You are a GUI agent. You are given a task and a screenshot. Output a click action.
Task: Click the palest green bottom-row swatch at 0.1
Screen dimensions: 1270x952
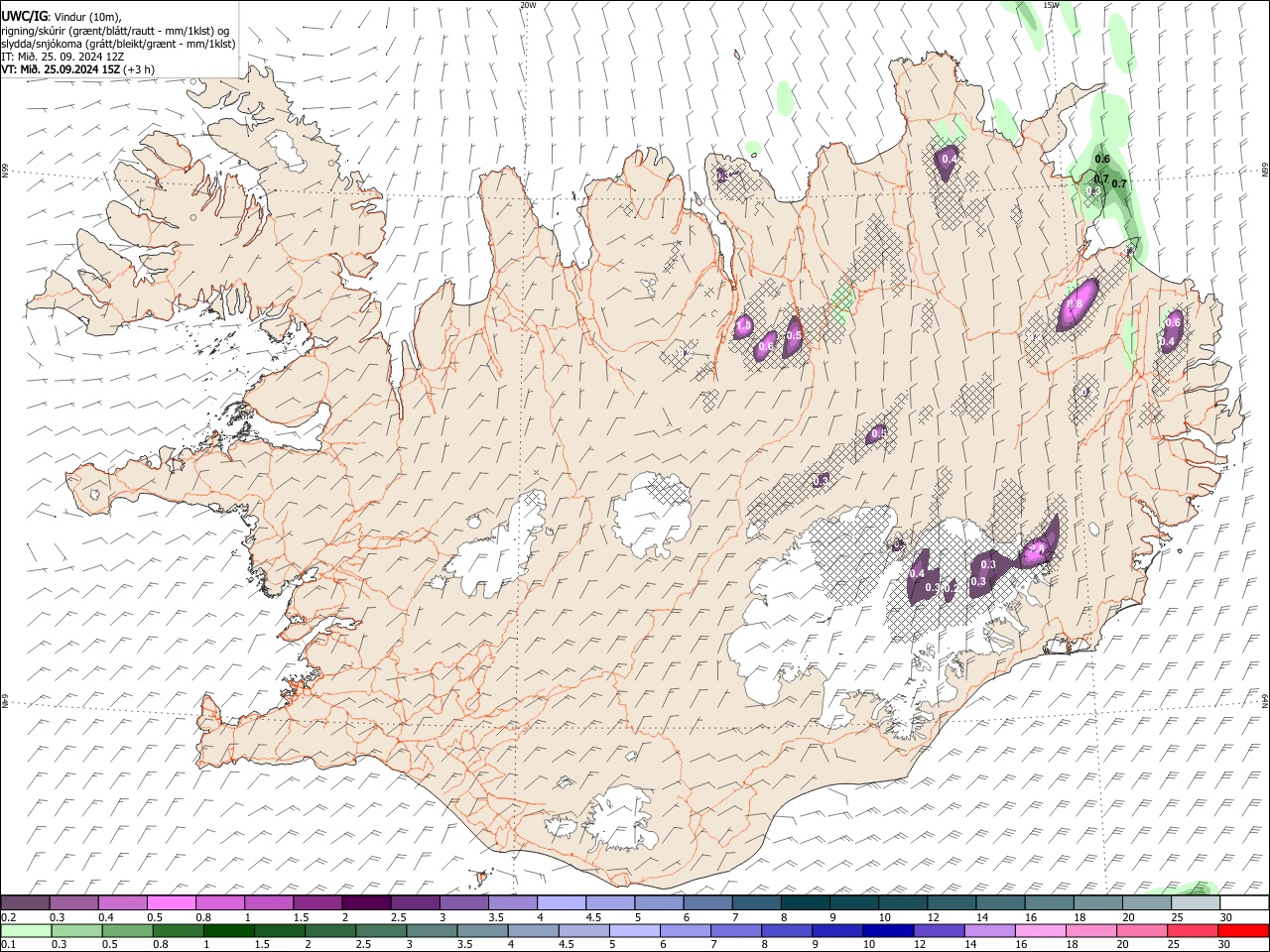coord(26,931)
